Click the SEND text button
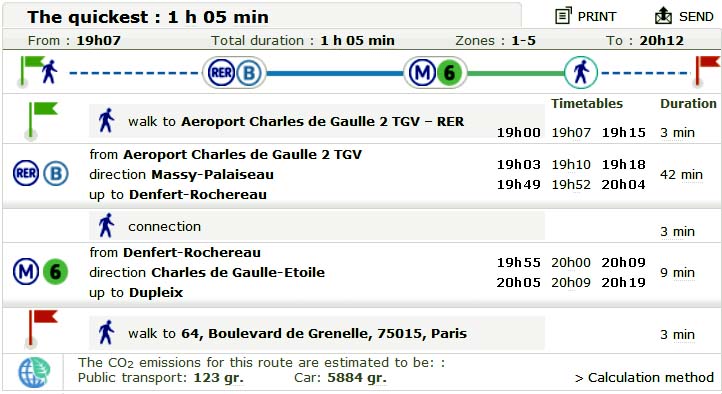 [x=696, y=17]
